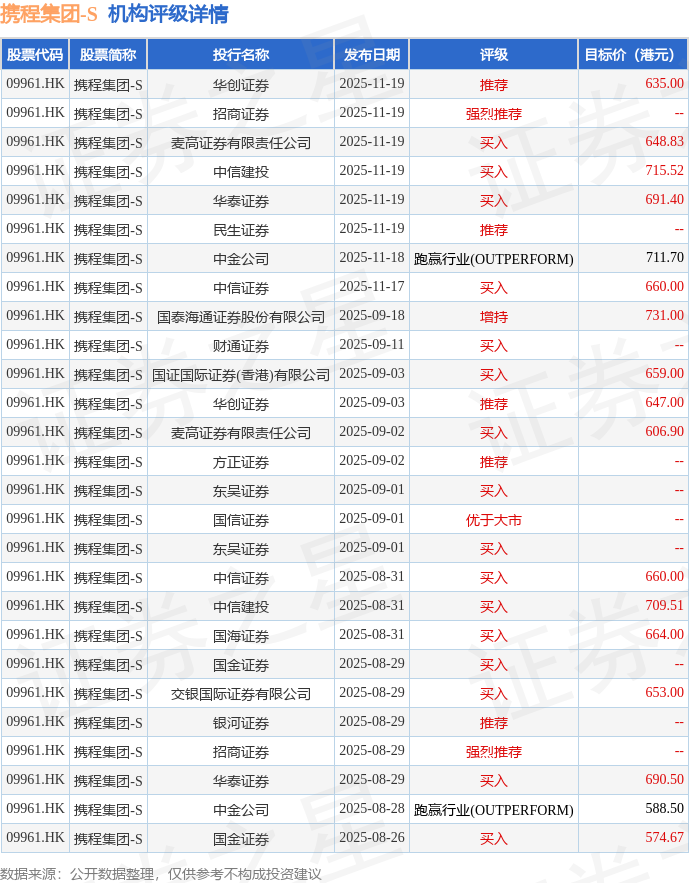
Task: Click the 携程集团-S title text
Action: click(48, 14)
